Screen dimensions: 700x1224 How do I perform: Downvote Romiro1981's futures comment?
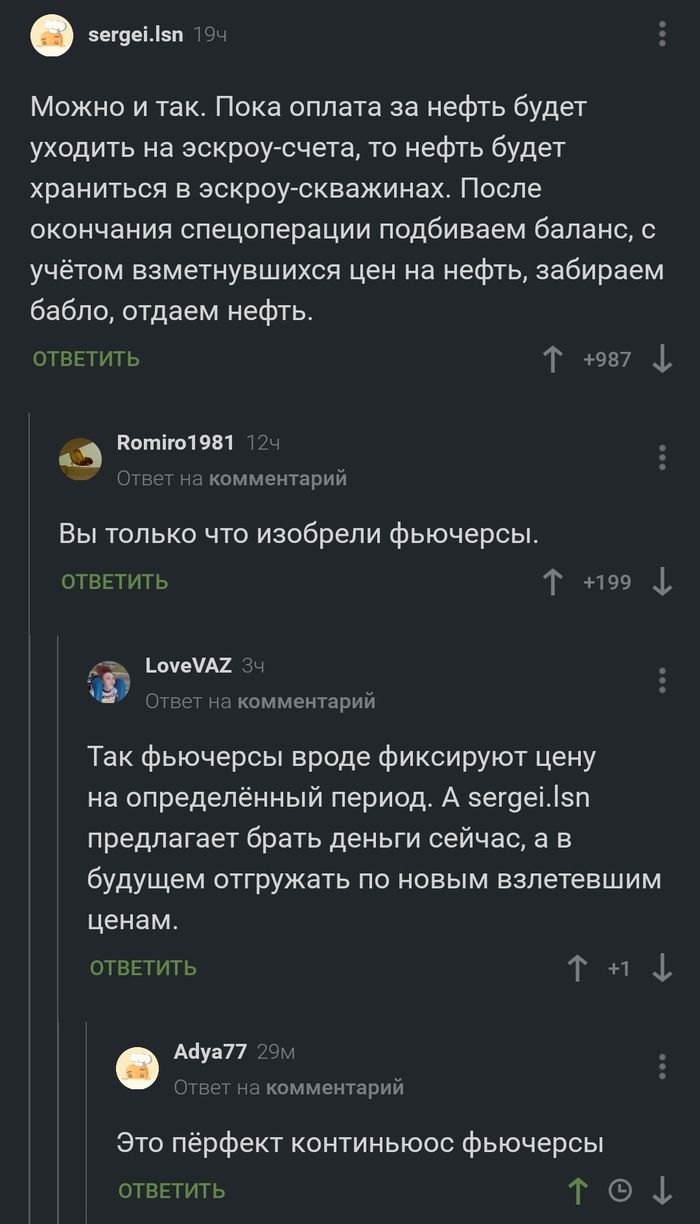point(662,582)
